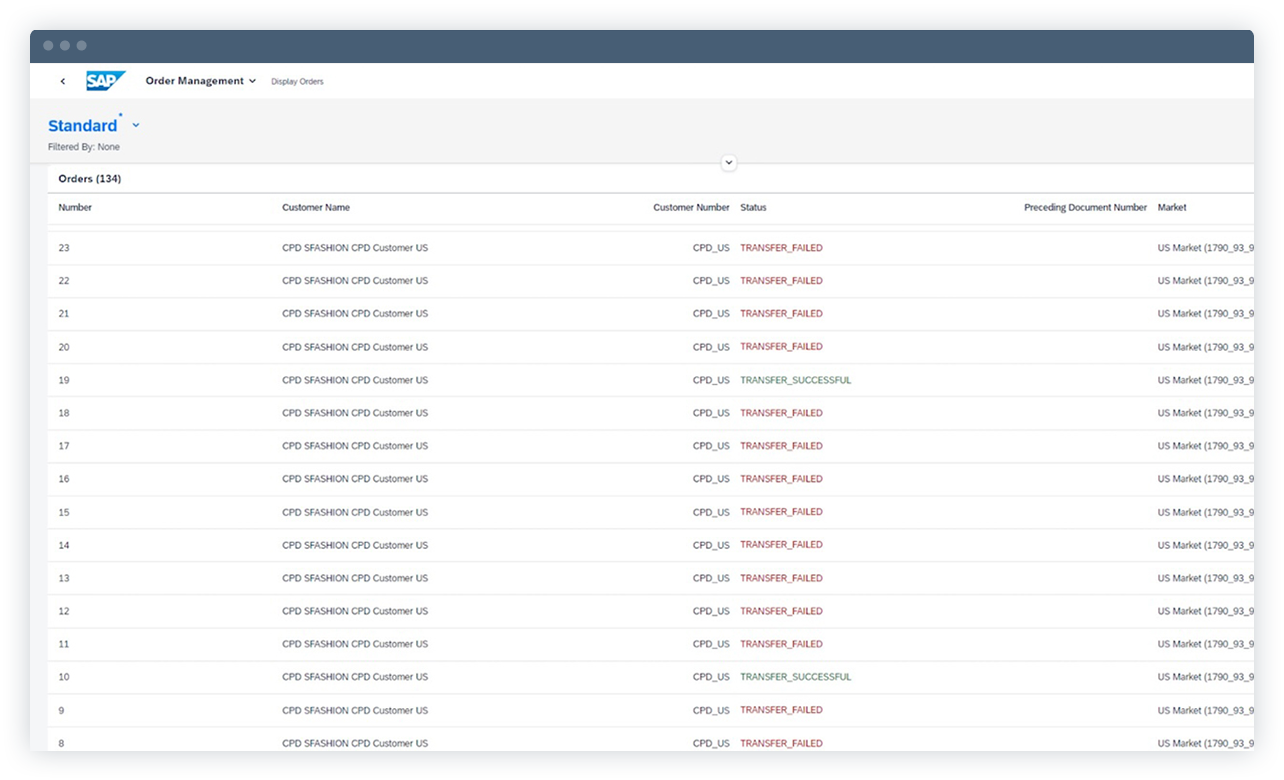Image resolution: width=1284 pixels, height=780 pixels.
Task: Open the collapse header chevron below Filtered By
Action: tap(728, 162)
